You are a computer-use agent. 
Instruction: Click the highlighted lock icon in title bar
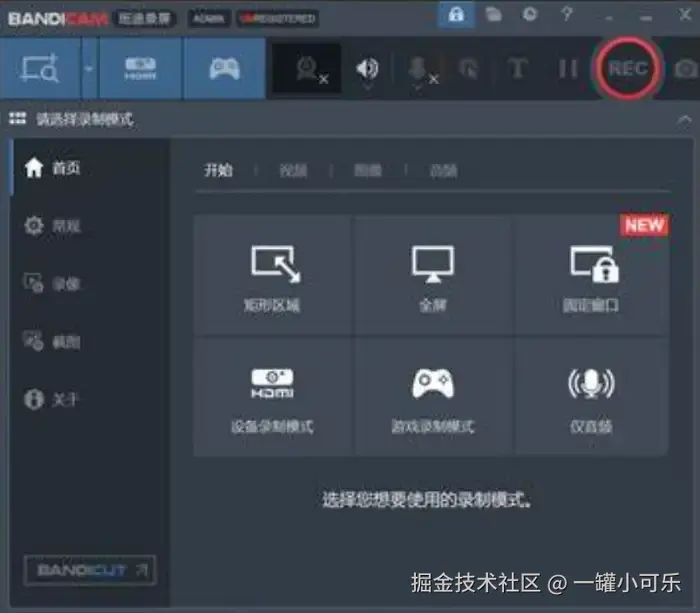[x=456, y=15]
